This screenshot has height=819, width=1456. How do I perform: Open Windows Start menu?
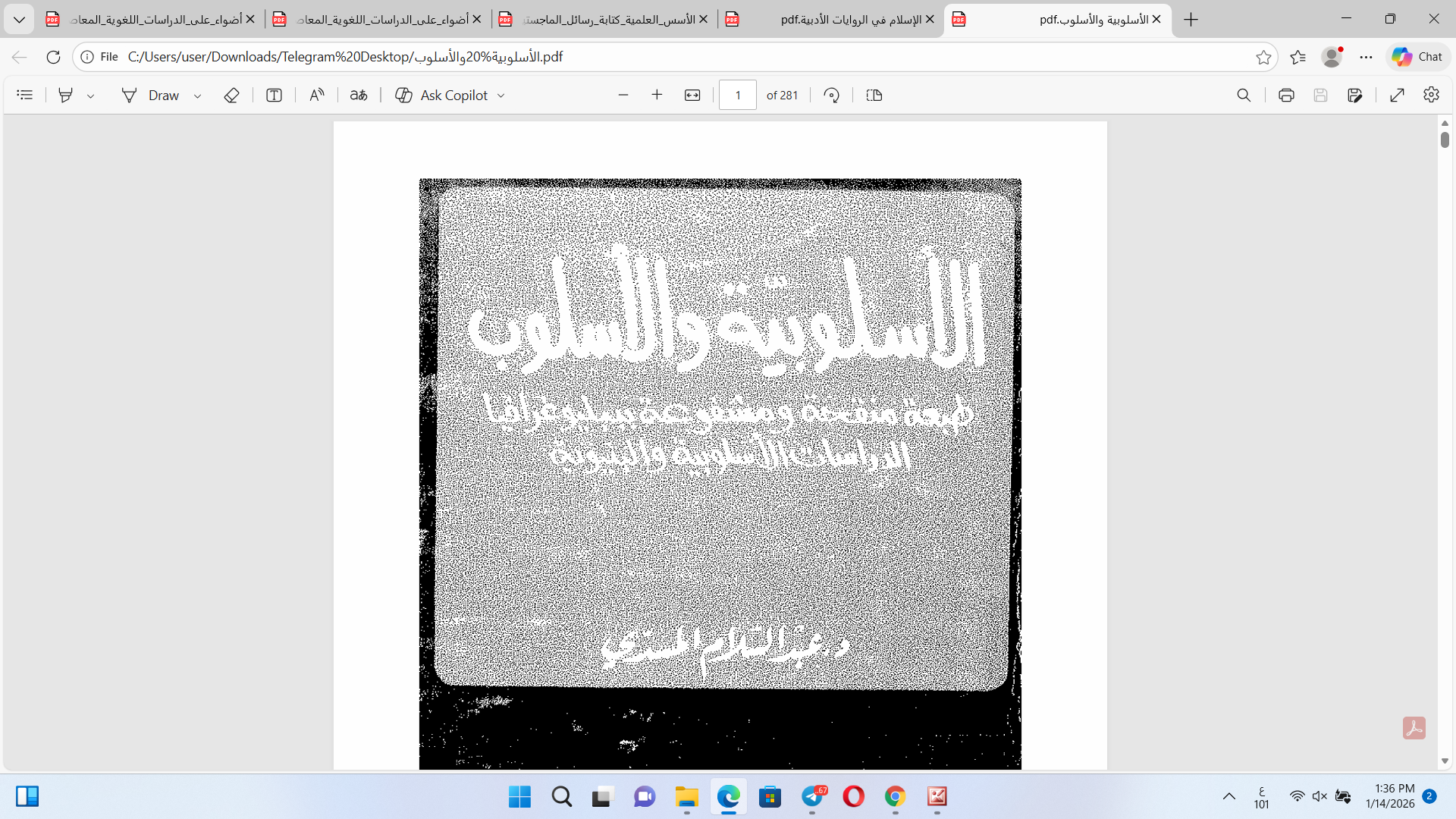pos(519,796)
